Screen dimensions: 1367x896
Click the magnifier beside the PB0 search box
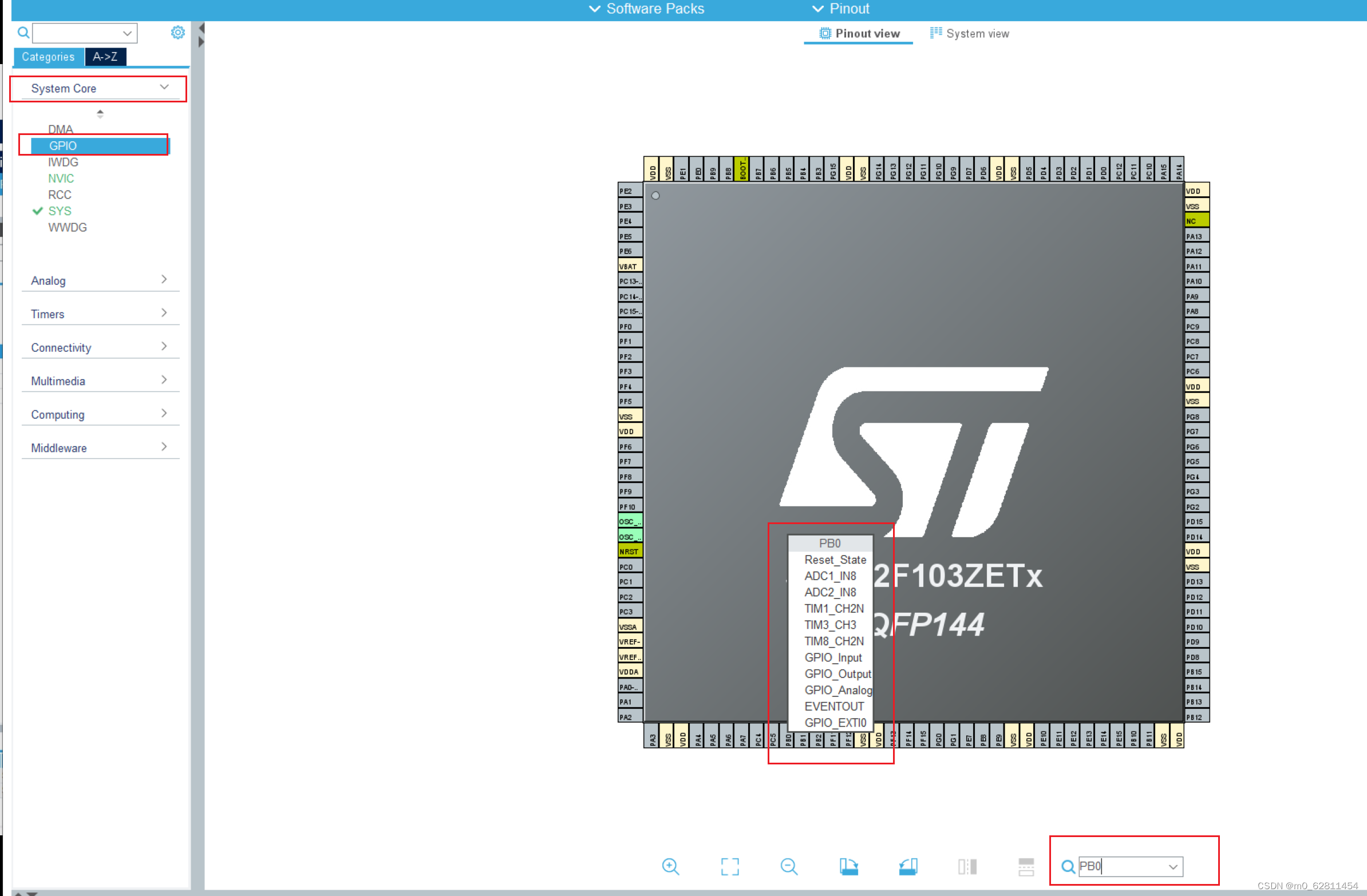[1068, 867]
